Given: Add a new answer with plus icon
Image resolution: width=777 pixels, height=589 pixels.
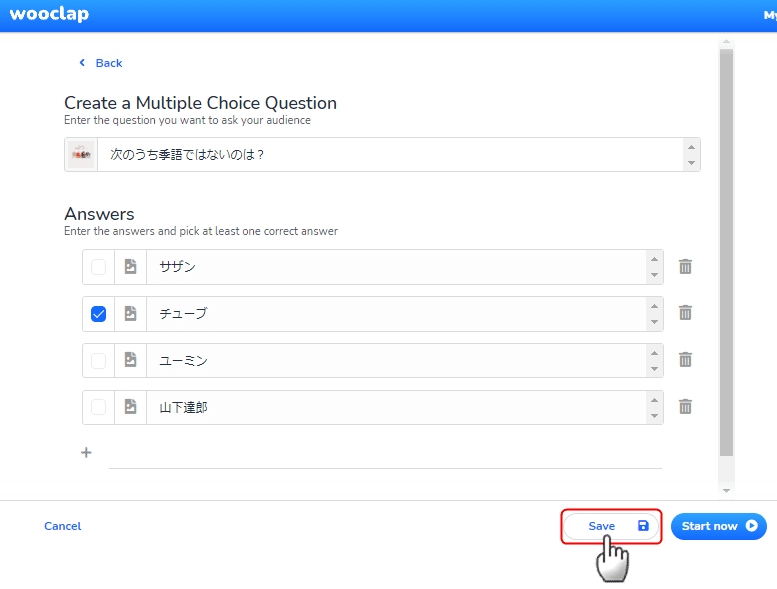Looking at the screenshot, I should tap(86, 453).
